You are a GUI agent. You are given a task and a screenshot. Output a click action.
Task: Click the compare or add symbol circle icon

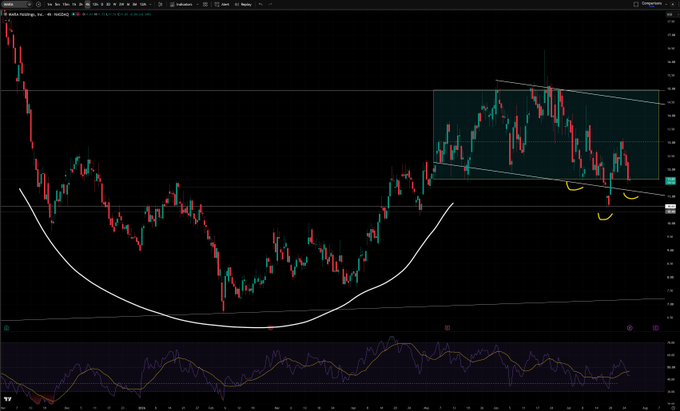(x=39, y=4)
